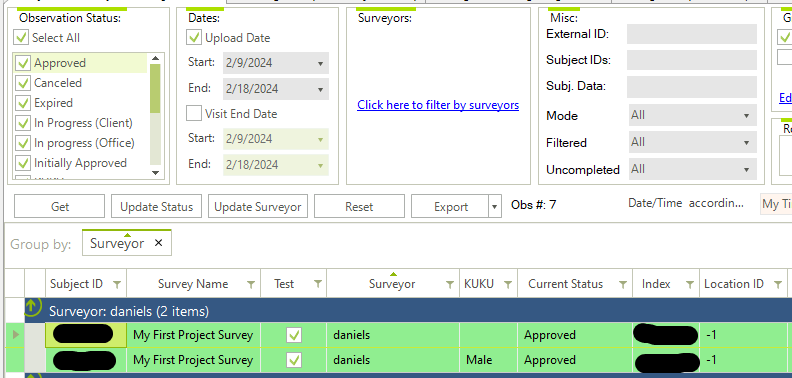The height and width of the screenshot is (378, 792).
Task: Focus the Subject IDs field
Action: tap(692, 60)
